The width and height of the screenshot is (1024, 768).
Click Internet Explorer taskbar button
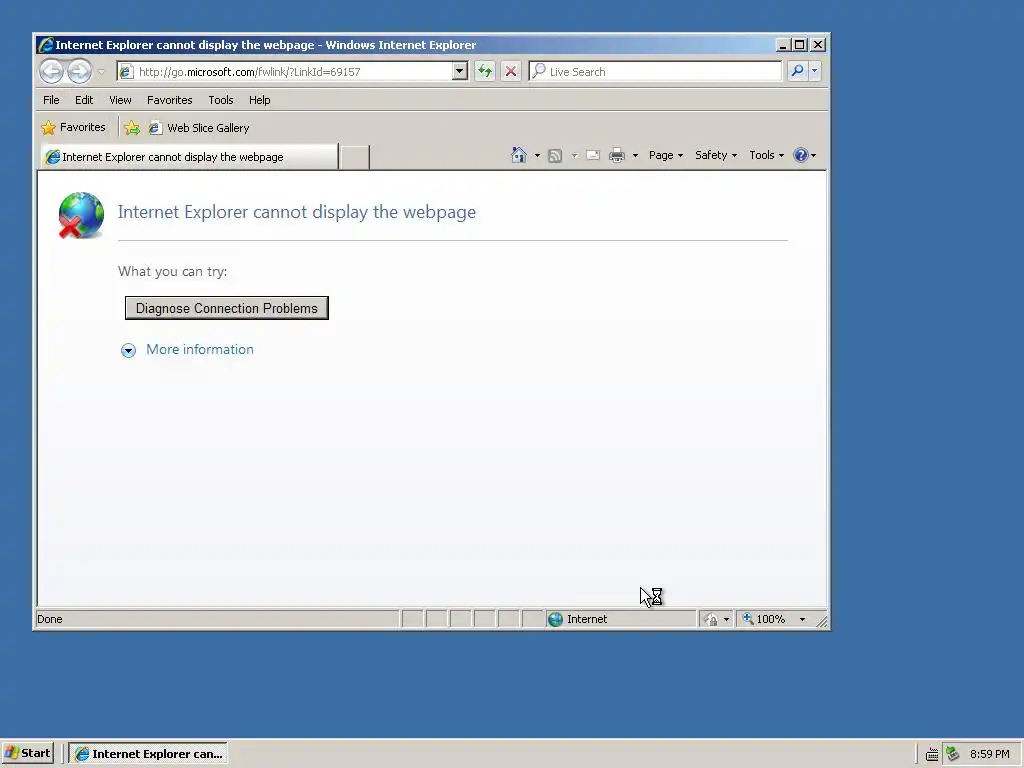(x=148, y=754)
